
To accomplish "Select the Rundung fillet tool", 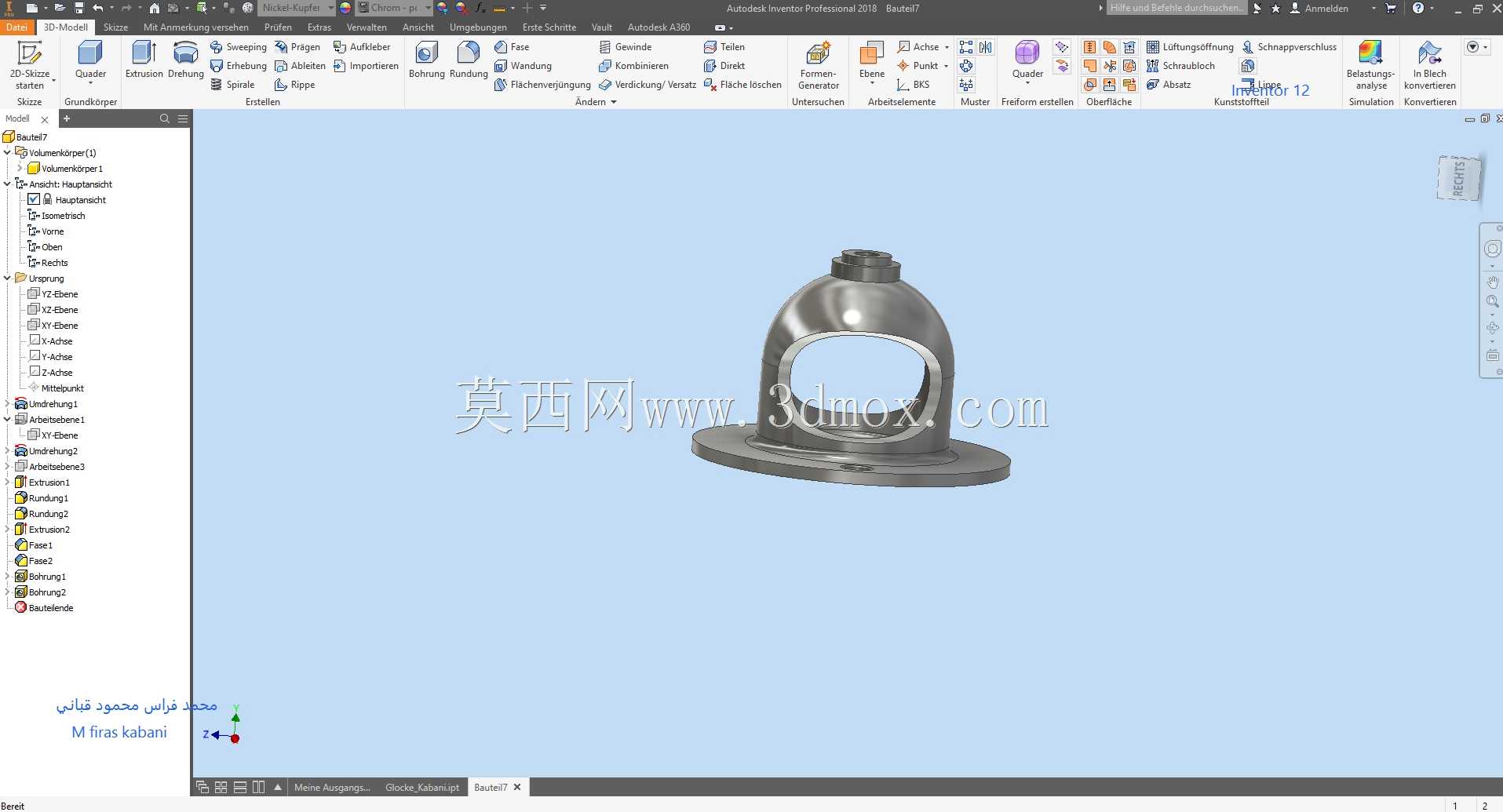I will [469, 60].
